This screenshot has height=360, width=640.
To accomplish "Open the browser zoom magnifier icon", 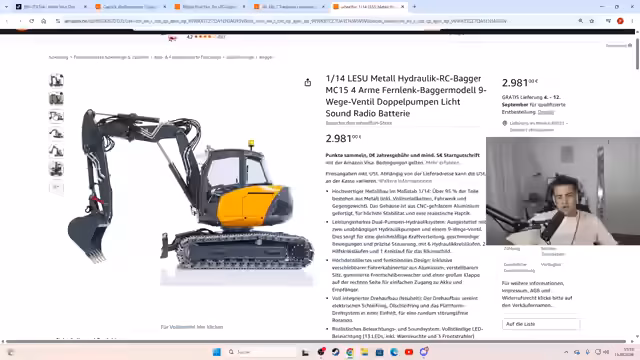I will (580, 21).
